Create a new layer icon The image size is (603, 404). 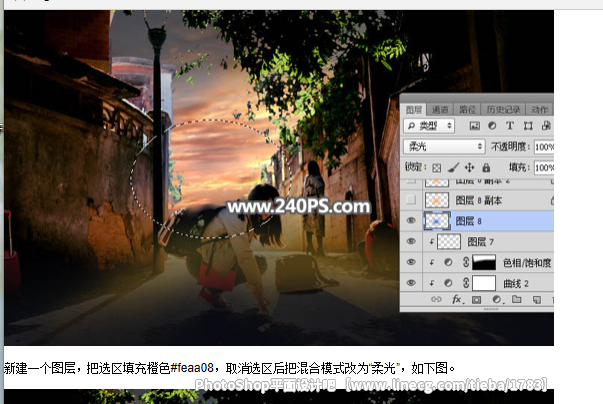537,299
